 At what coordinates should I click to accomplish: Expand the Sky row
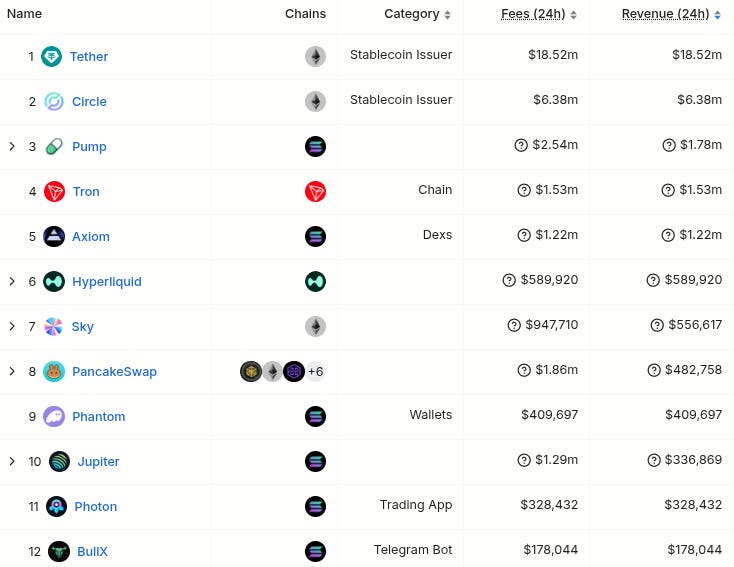click(12, 326)
